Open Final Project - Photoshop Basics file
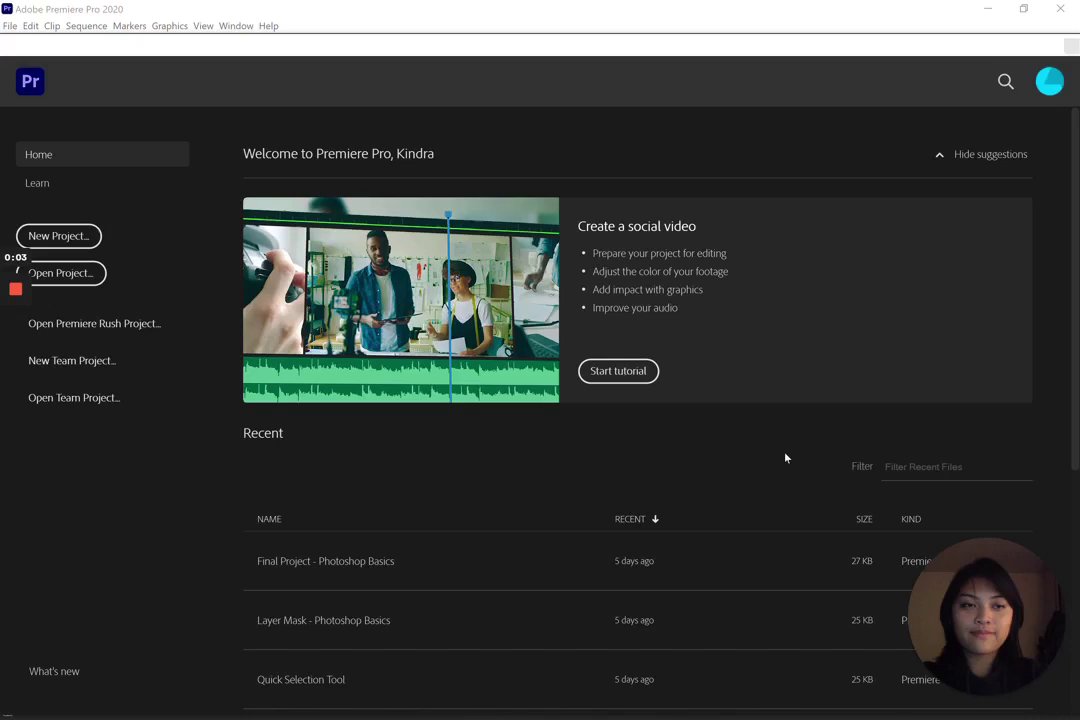 point(325,561)
